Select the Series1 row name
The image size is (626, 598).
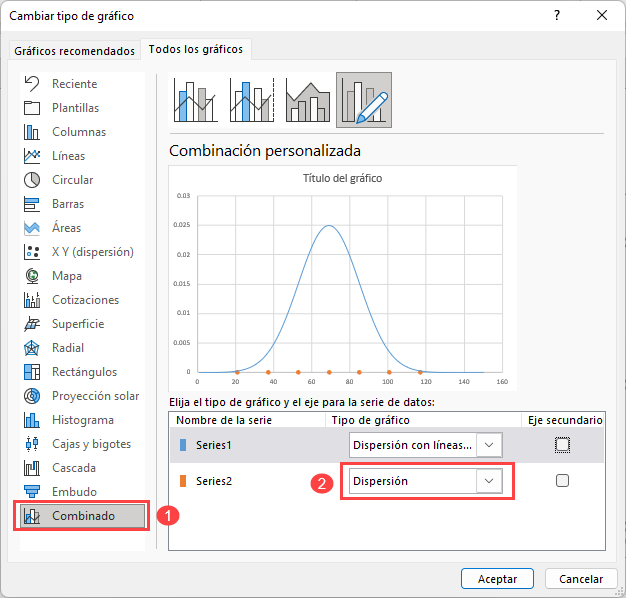click(x=214, y=445)
